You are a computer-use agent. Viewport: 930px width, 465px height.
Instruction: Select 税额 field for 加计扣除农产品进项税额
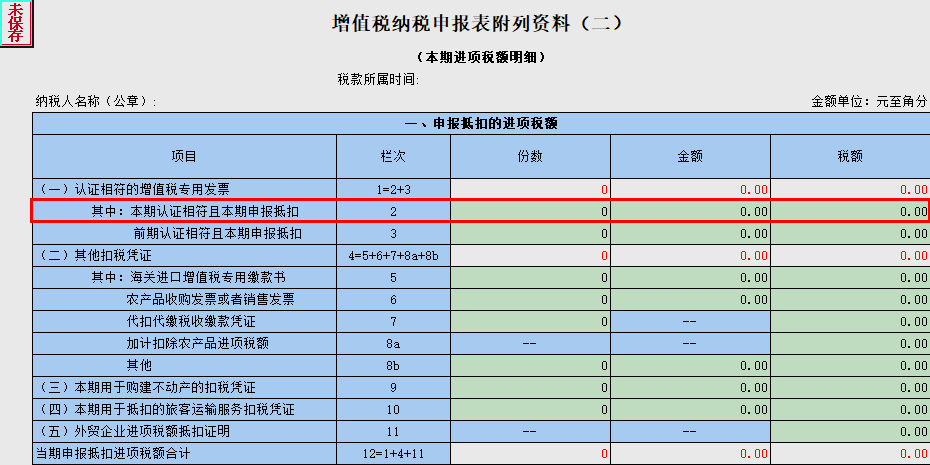850,343
